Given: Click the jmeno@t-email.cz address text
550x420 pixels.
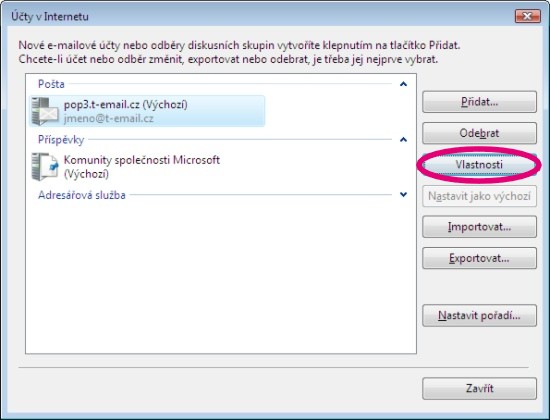Looking at the screenshot, I should [109, 118].
